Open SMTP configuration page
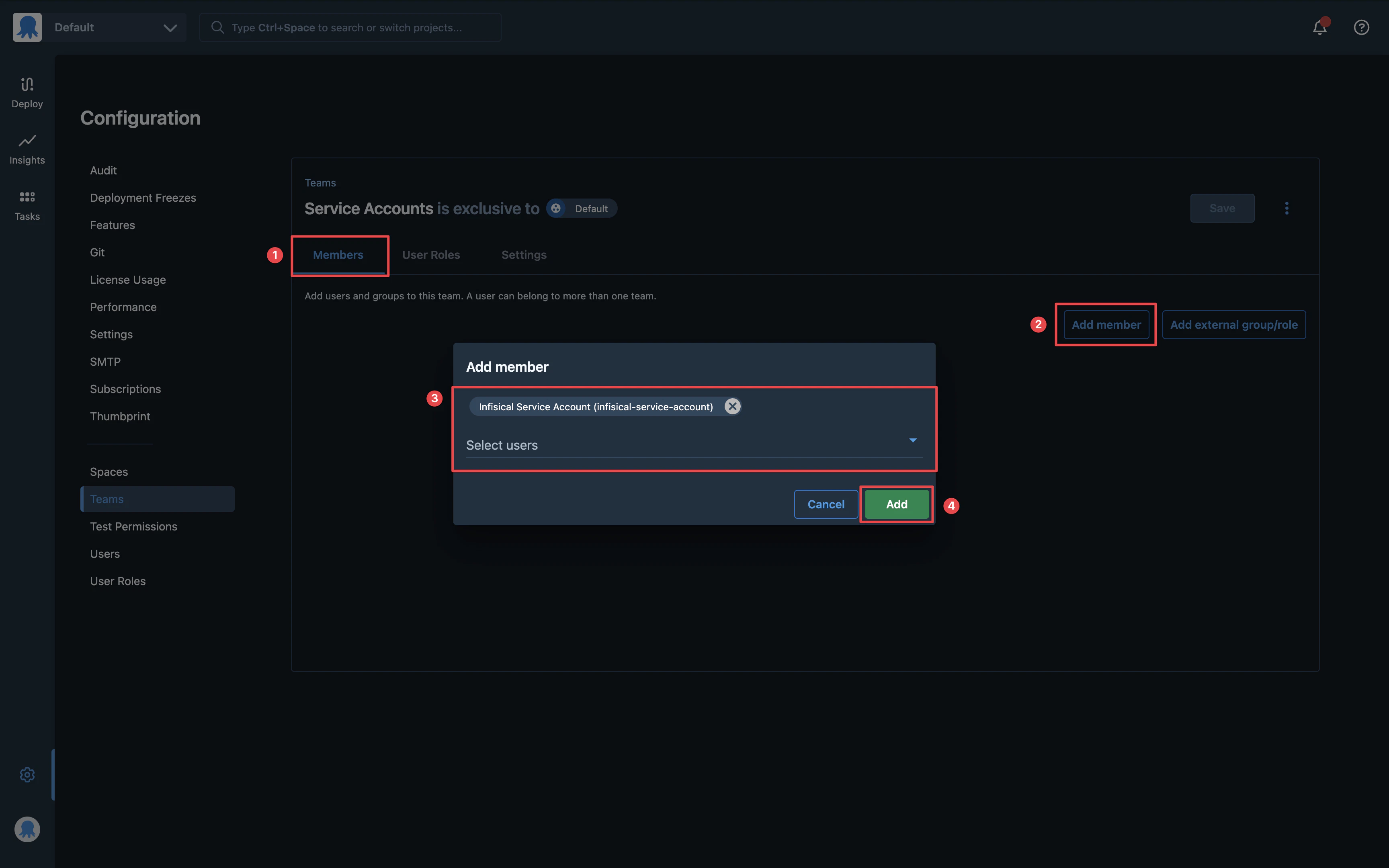Screen dimensions: 1389x868 click(105, 362)
